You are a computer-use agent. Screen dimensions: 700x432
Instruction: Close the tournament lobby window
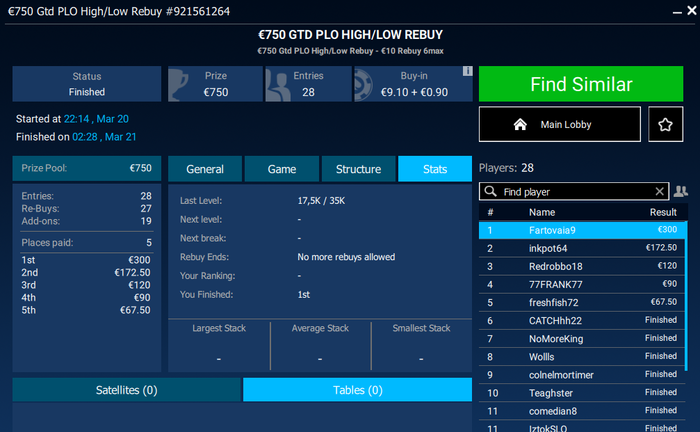(692, 10)
